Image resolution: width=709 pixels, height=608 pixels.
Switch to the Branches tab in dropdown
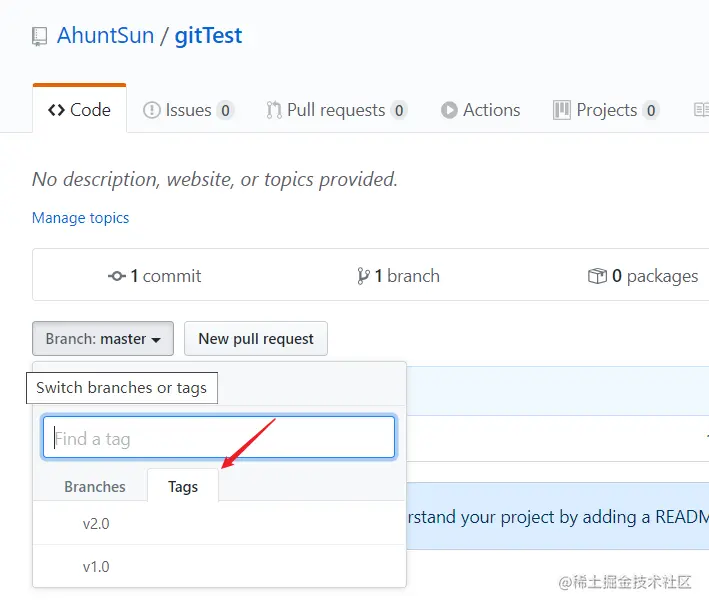(95, 486)
